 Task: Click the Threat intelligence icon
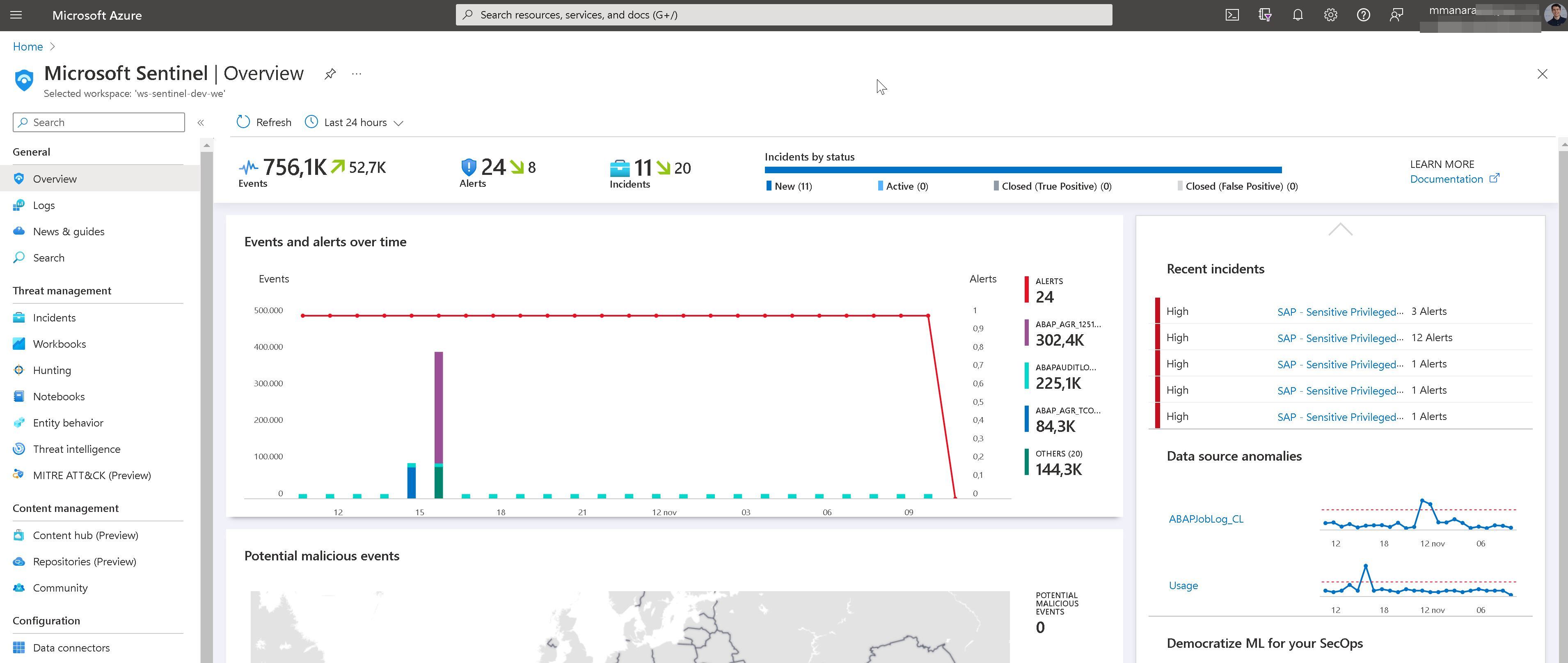[19, 449]
